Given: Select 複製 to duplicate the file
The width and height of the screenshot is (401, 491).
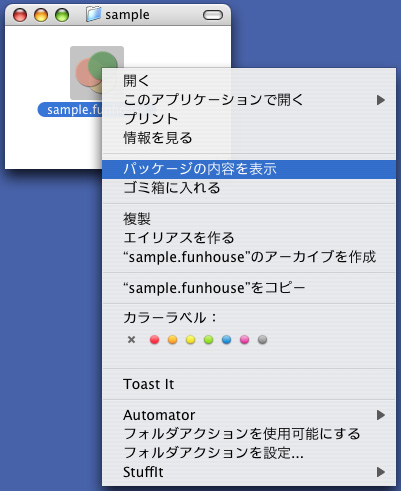Looking at the screenshot, I should 249,219.
